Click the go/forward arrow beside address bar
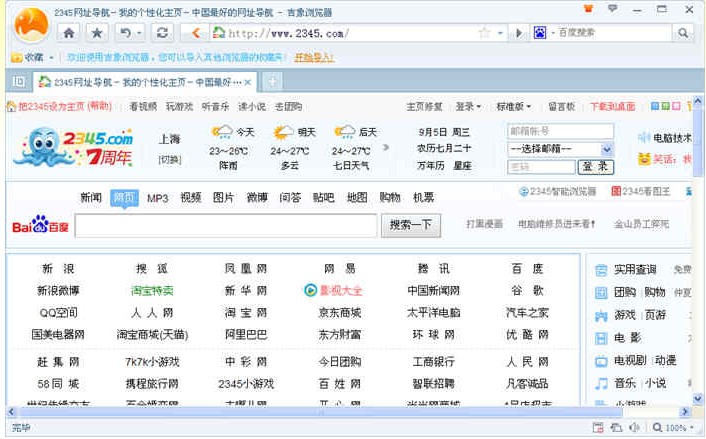Image resolution: width=706 pixels, height=439 pixels. [x=519, y=33]
